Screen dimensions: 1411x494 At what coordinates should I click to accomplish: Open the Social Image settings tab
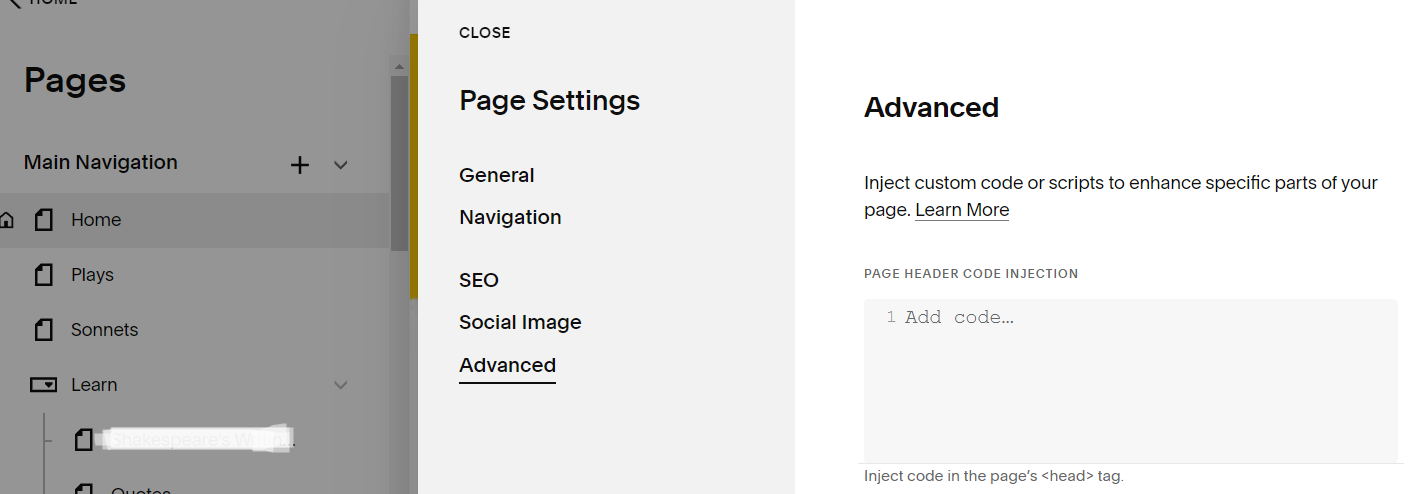tap(520, 322)
